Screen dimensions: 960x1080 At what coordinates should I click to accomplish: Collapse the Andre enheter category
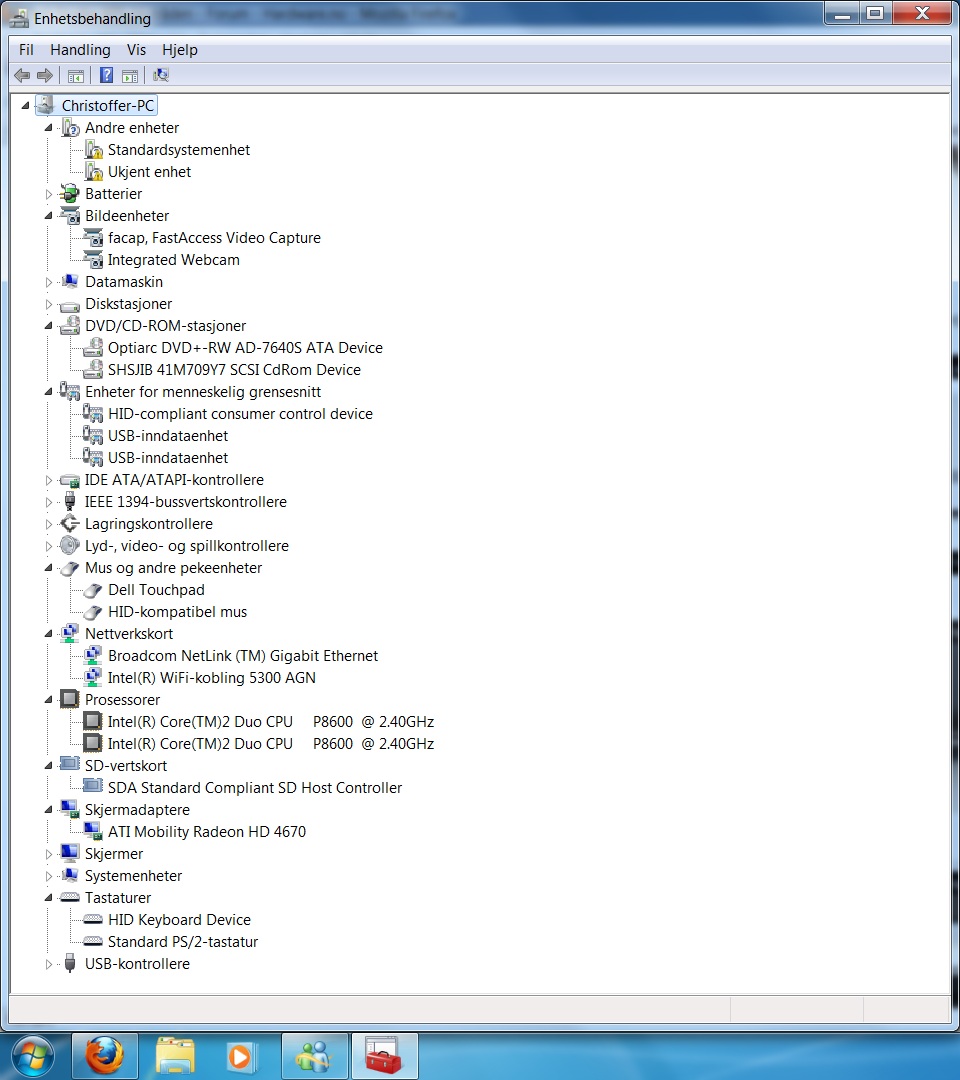click(x=48, y=127)
